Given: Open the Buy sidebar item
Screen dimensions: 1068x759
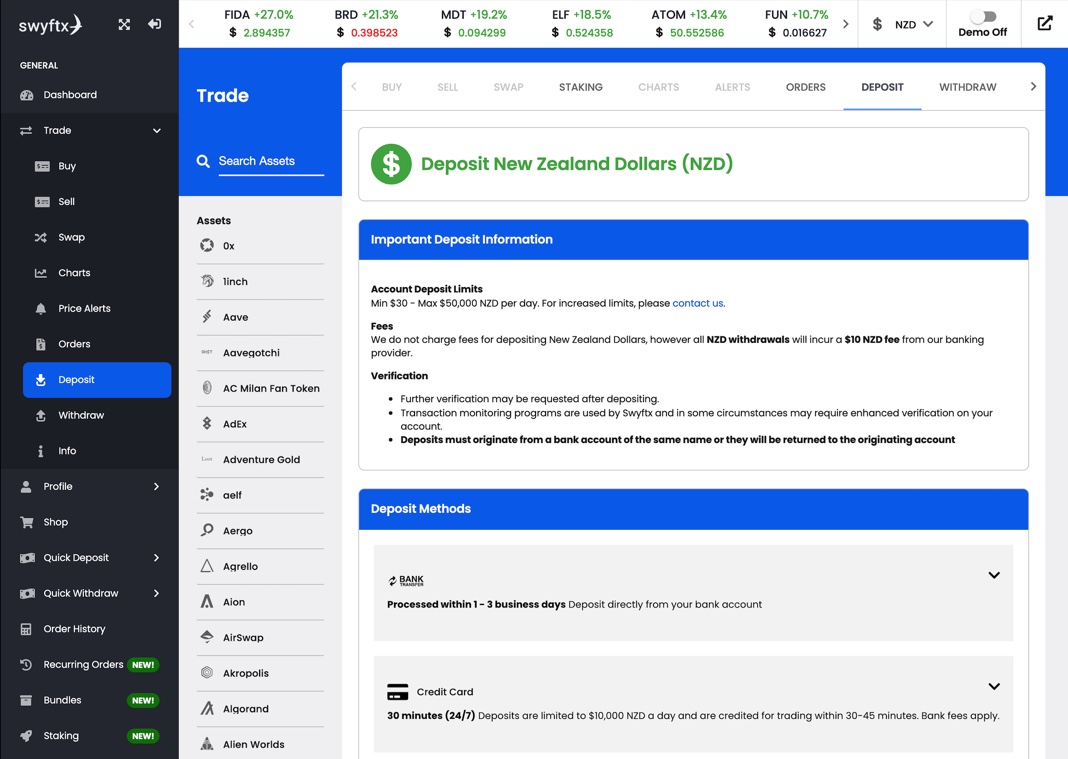Looking at the screenshot, I should (x=97, y=166).
